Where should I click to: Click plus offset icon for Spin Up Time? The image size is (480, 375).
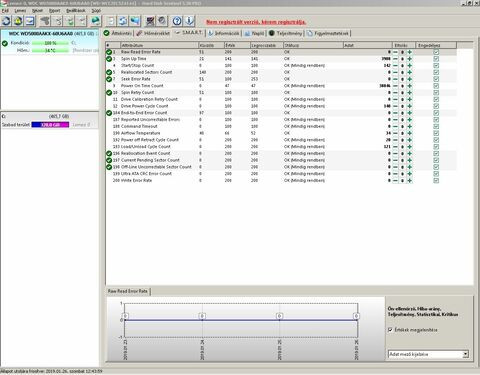point(410,59)
